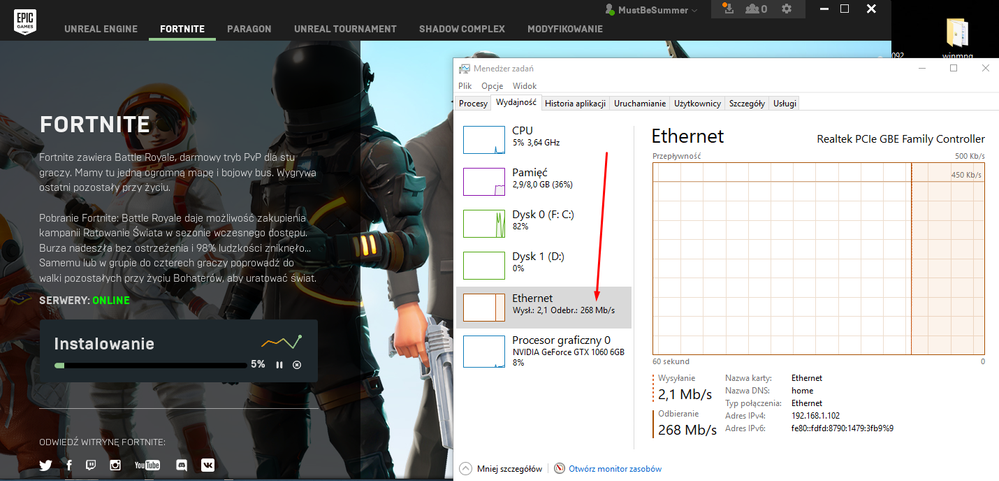The image size is (999, 481).
Task: Switch to the Procesy tab
Action: tap(472, 103)
